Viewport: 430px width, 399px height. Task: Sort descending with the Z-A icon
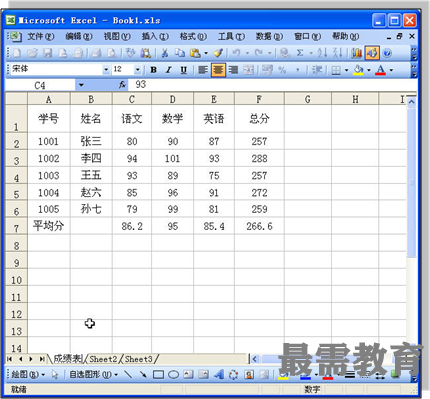338,53
